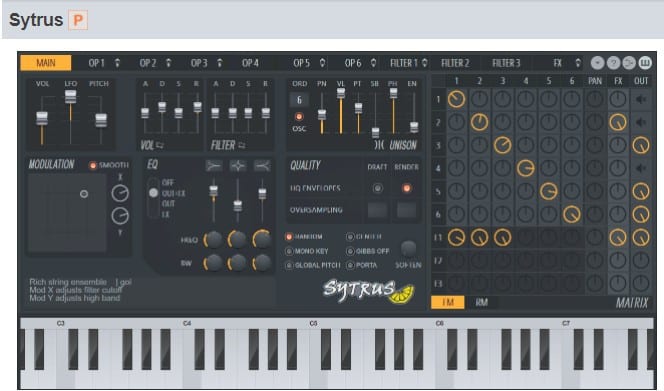Click the icon left of UNISON label
The height and width of the screenshot is (391, 664).
point(379,145)
